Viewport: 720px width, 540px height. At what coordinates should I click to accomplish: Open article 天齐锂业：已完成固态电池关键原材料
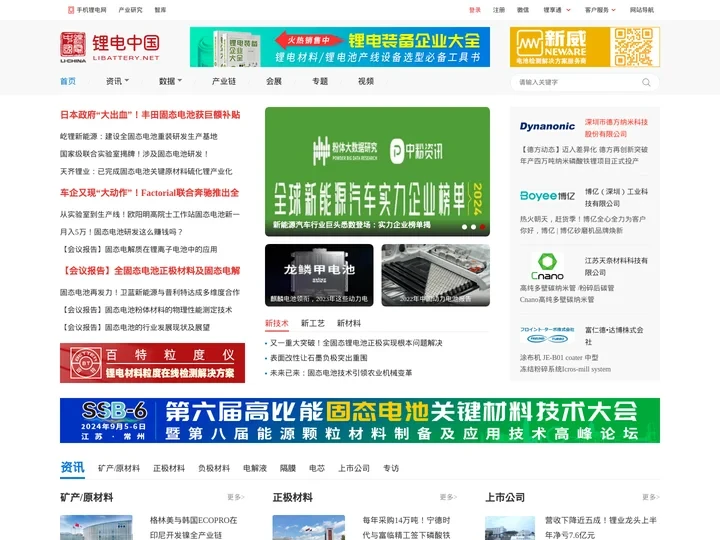tap(146, 171)
